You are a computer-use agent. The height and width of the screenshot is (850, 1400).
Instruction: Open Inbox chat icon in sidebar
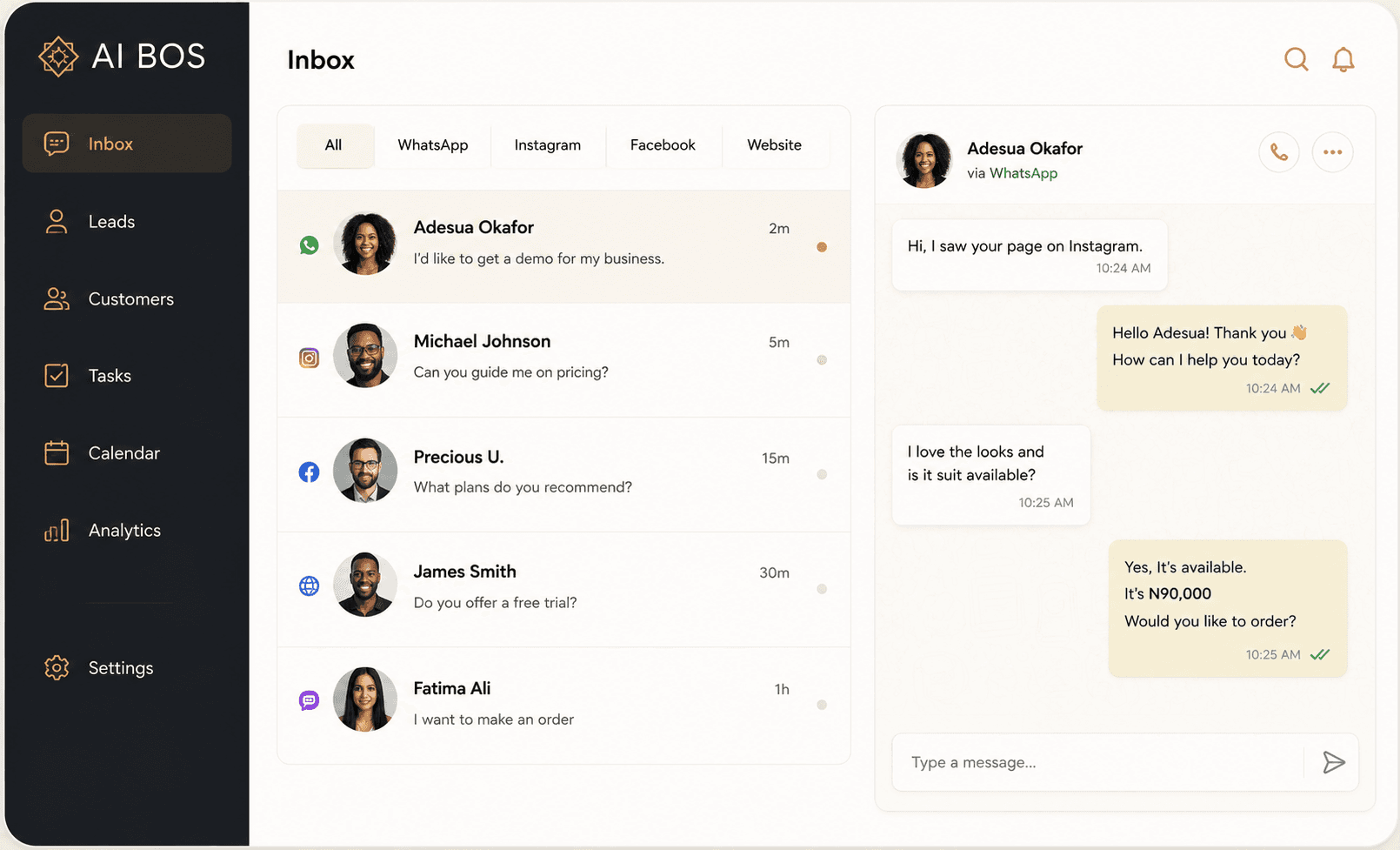(57, 144)
